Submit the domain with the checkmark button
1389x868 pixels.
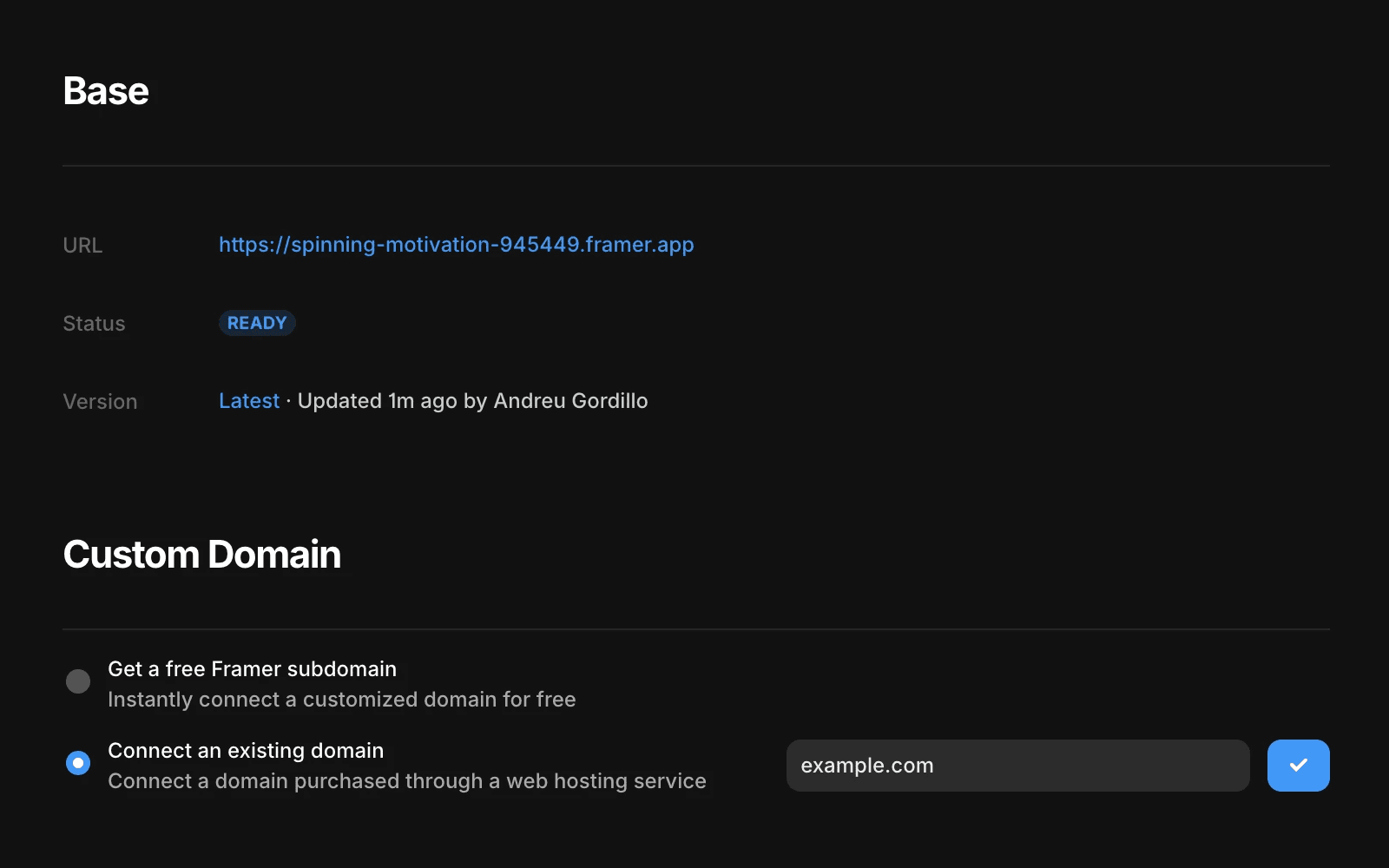1298,765
